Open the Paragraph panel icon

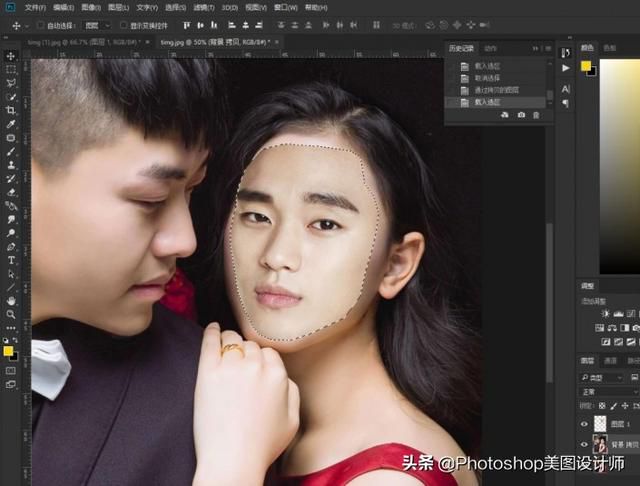coord(565,103)
